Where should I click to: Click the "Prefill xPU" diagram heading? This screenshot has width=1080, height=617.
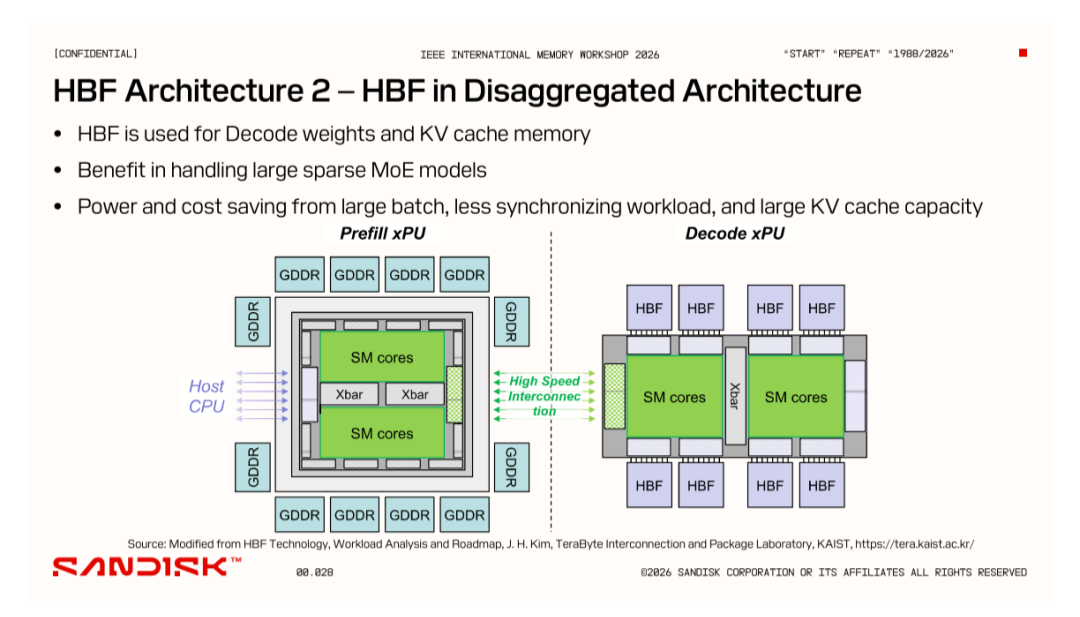pyautogui.click(x=382, y=233)
